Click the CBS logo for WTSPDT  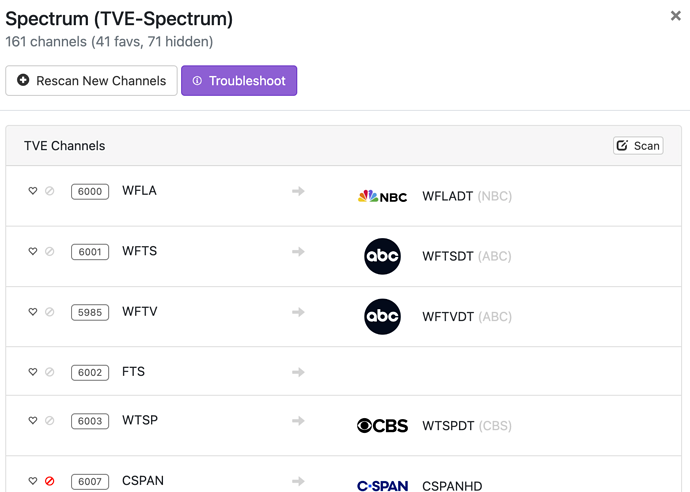tap(382, 426)
